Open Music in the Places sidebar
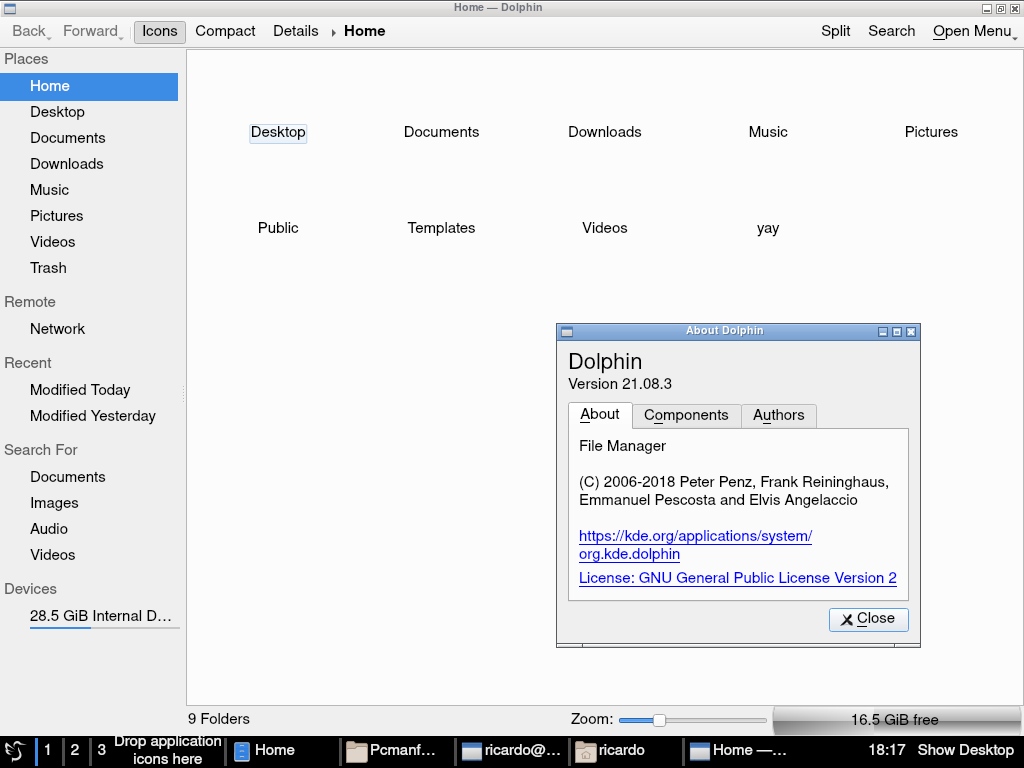The image size is (1024, 768). [x=89, y=191]
